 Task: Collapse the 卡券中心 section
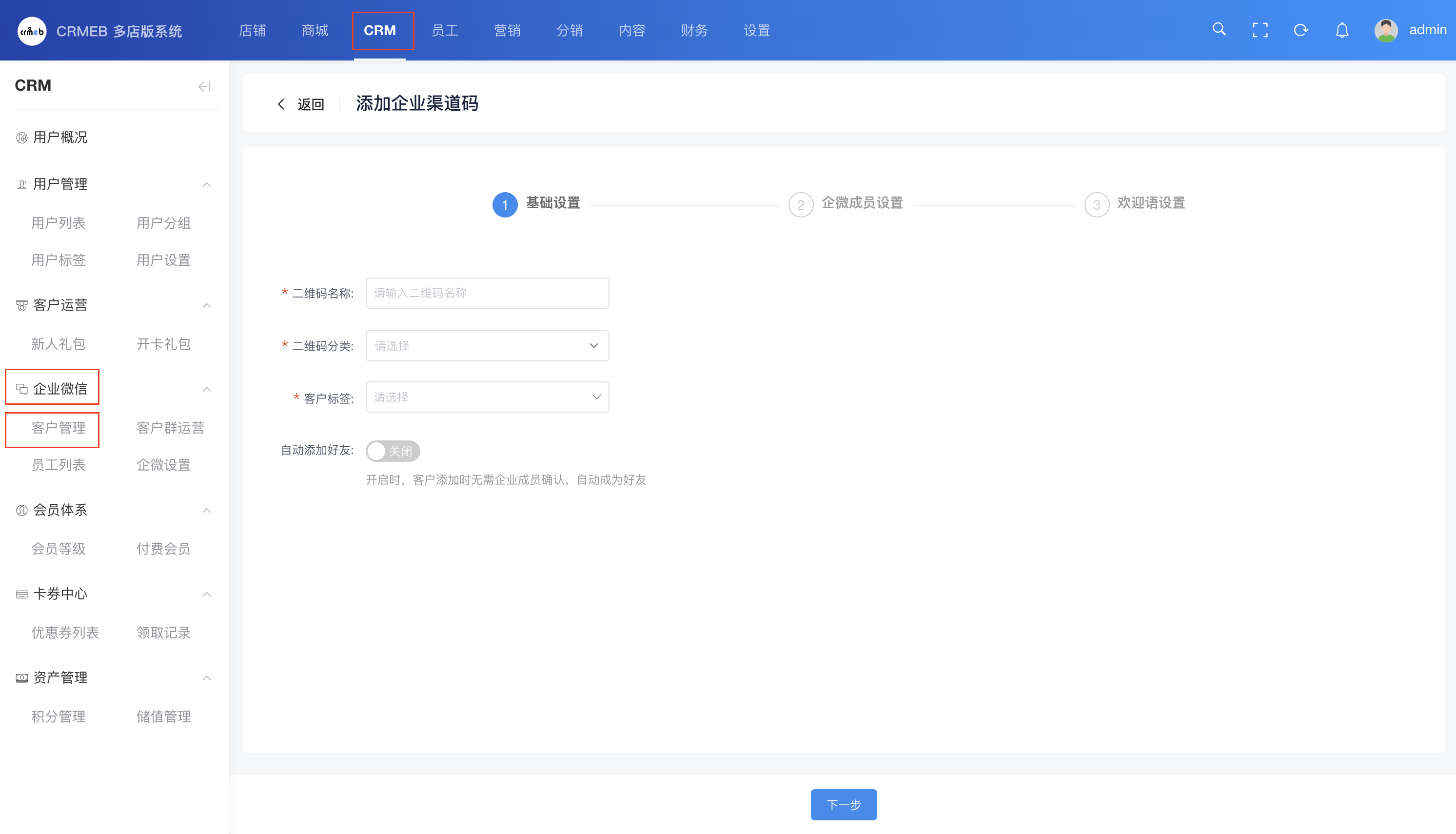tap(207, 594)
